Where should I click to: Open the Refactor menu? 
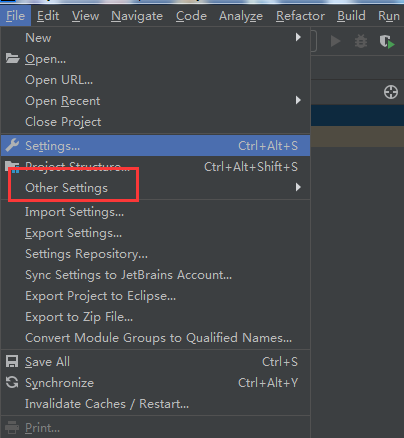[300, 16]
